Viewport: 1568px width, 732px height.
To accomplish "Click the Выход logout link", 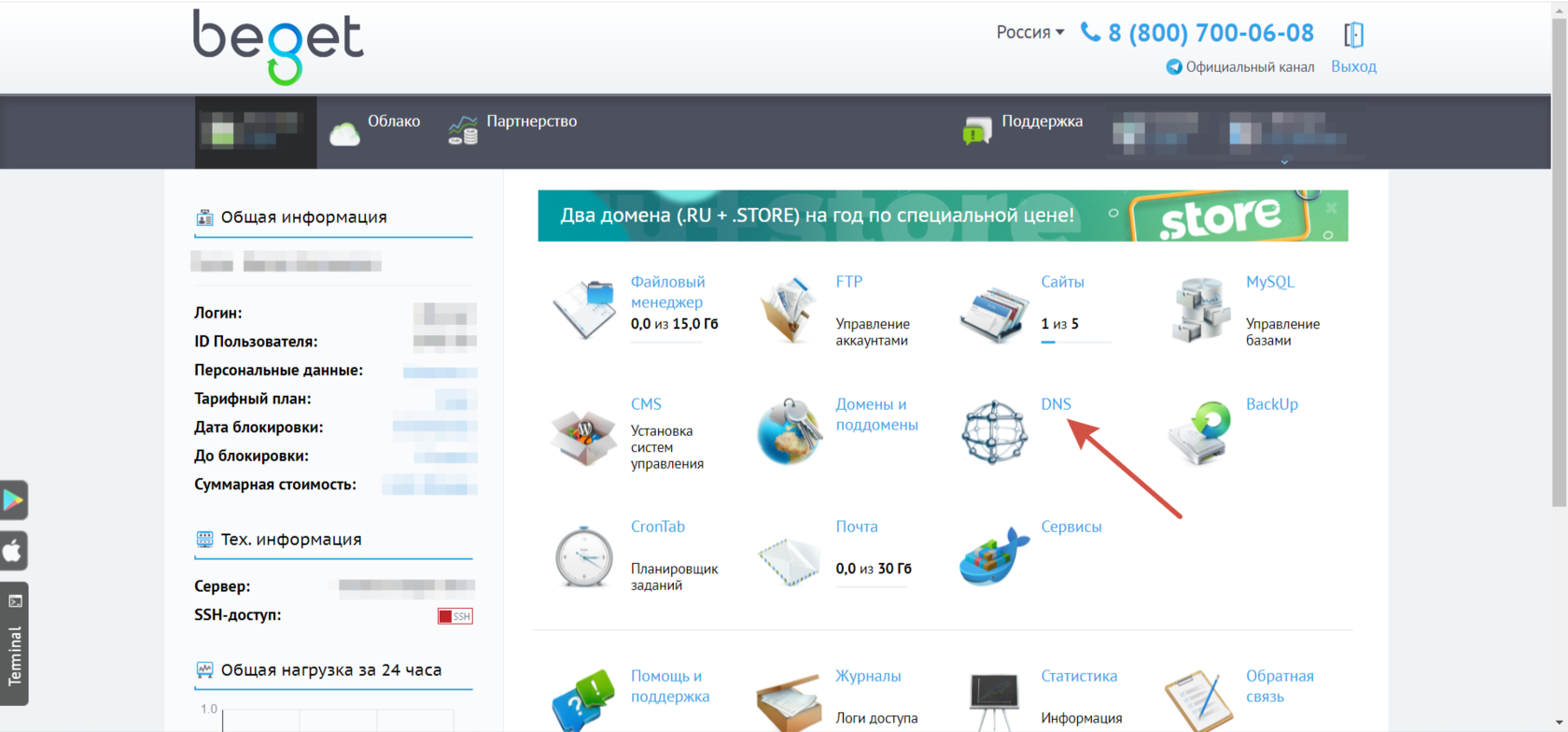I will point(1353,66).
